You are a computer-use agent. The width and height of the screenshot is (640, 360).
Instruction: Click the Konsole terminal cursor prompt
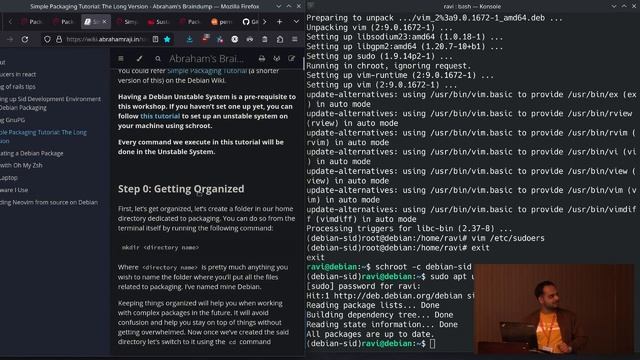432,344
